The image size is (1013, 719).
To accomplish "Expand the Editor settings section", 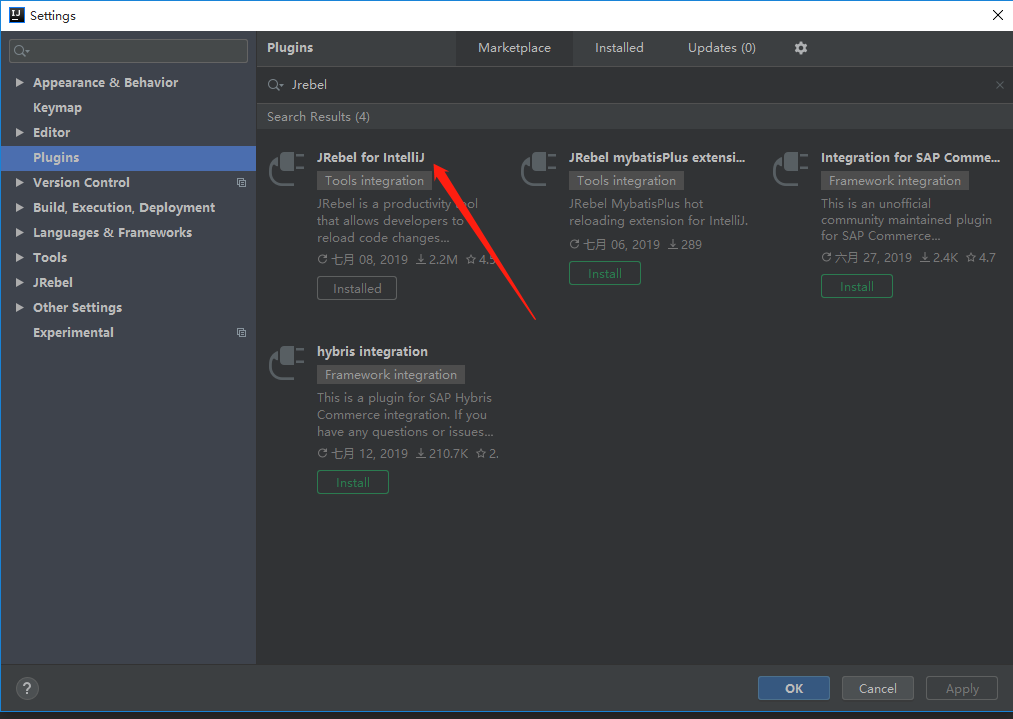I will (19, 132).
